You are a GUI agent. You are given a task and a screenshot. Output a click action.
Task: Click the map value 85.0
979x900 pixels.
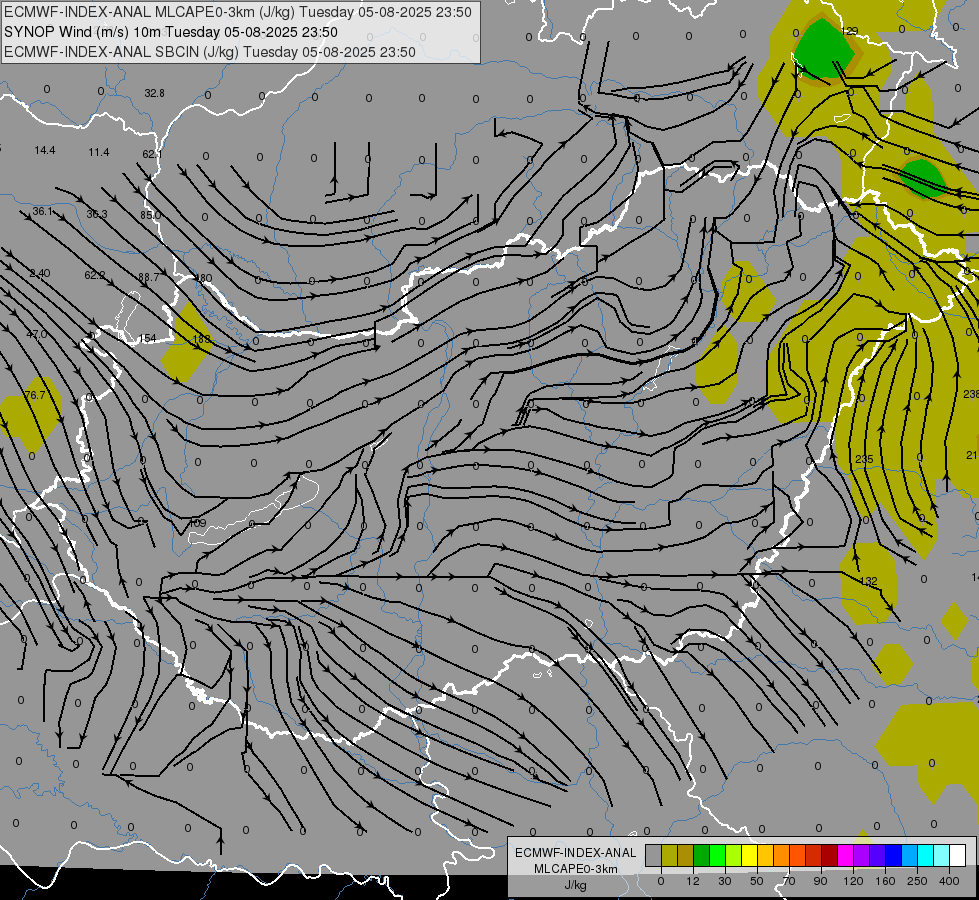[x=150, y=215]
